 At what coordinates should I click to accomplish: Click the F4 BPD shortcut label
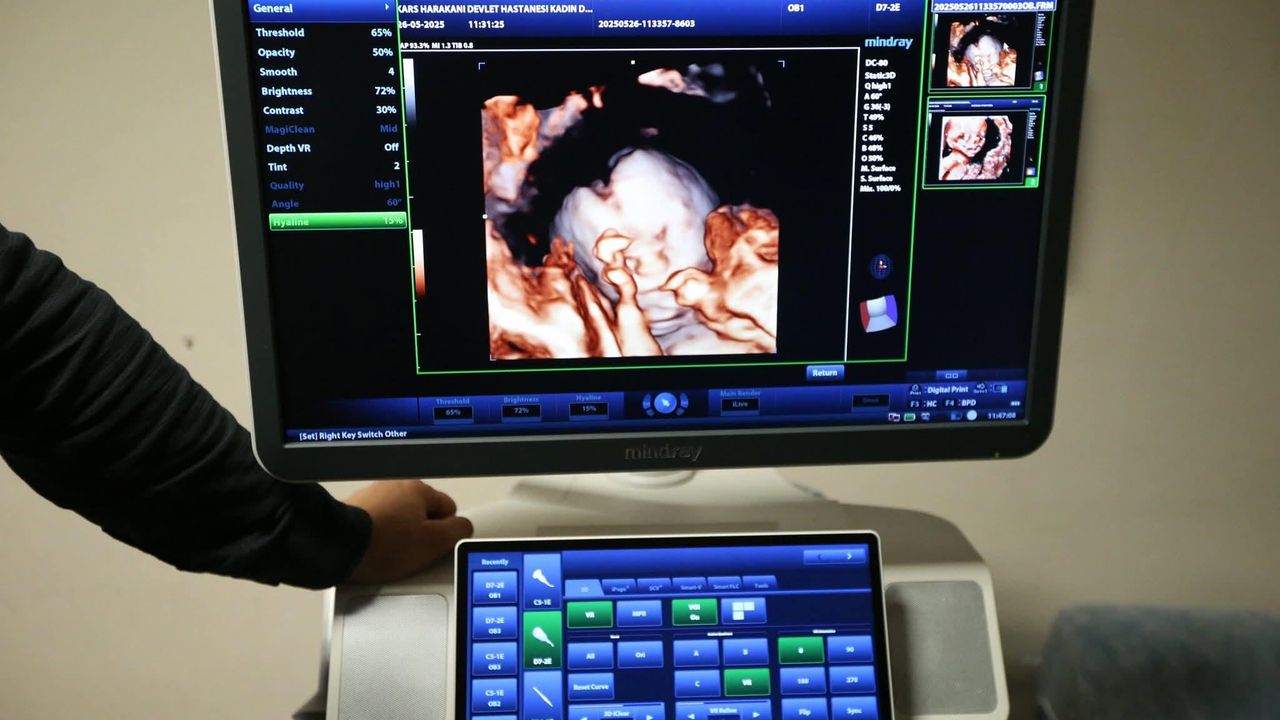point(961,403)
